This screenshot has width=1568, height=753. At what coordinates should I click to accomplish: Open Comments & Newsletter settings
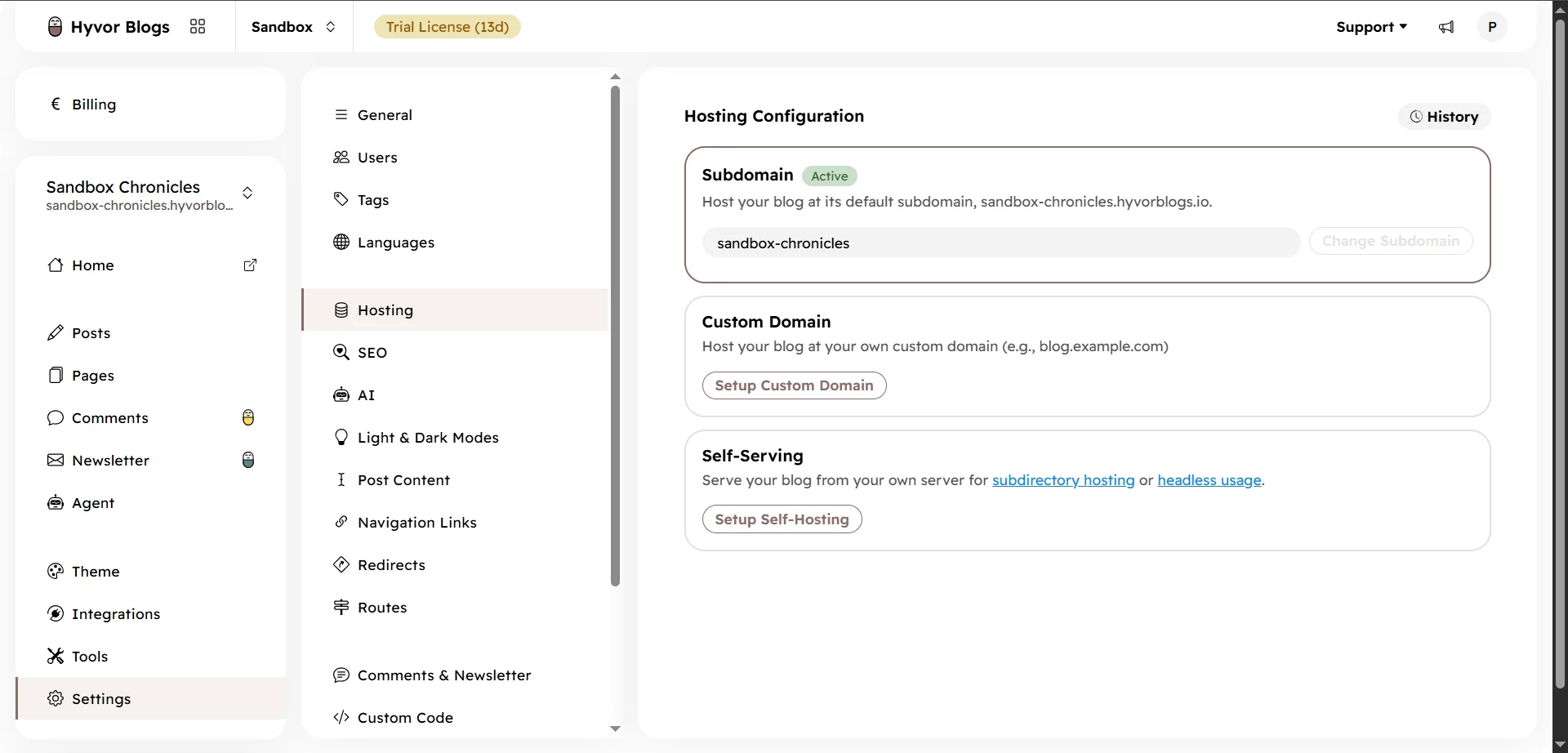pos(455,675)
